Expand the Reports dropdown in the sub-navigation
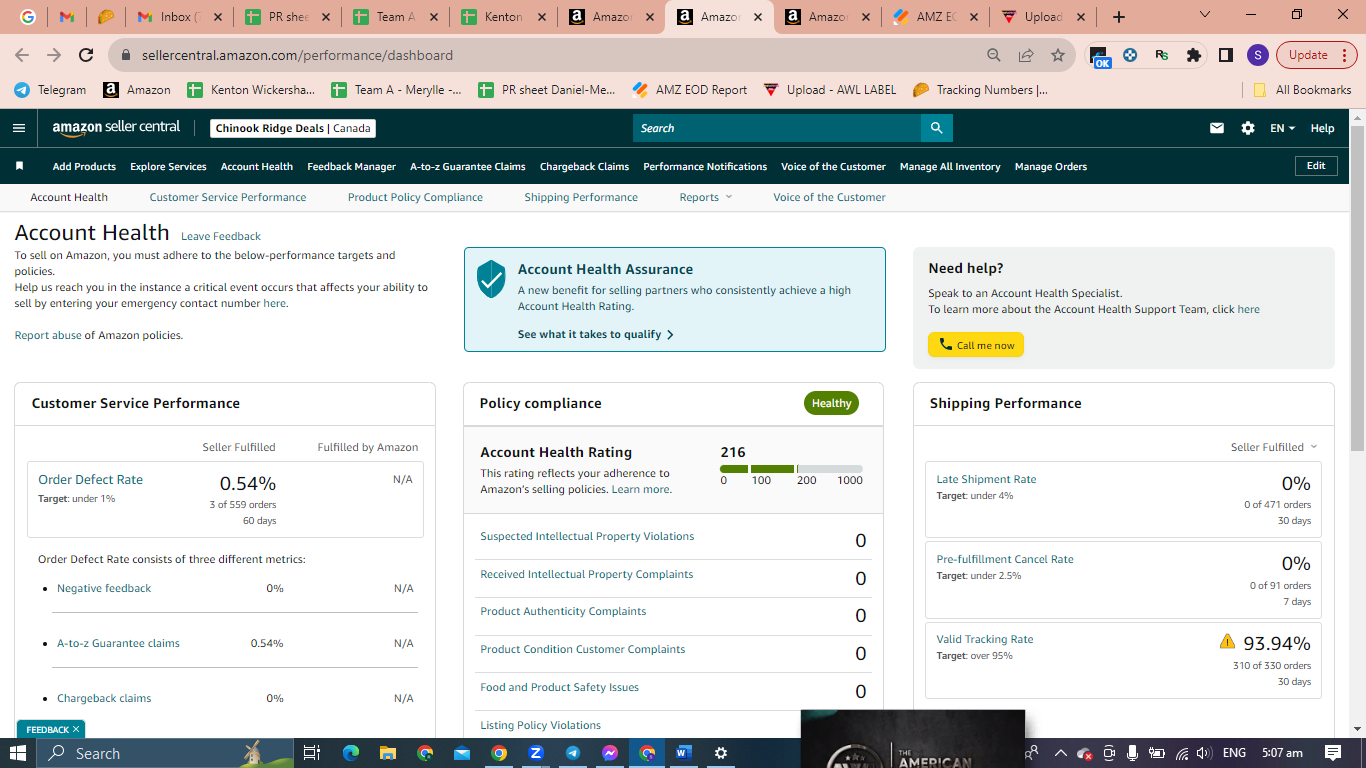 click(x=706, y=197)
